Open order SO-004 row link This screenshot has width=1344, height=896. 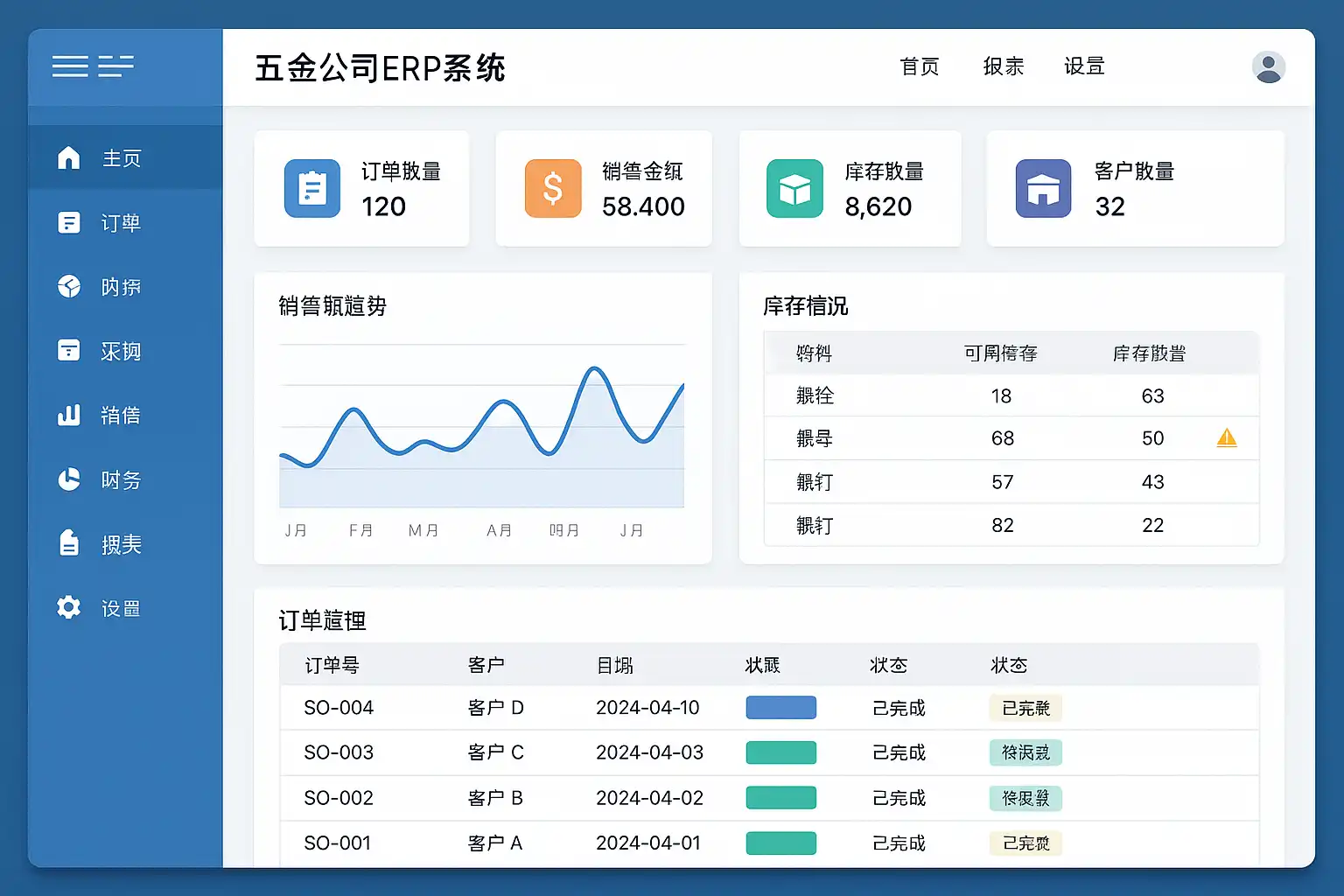[339, 708]
